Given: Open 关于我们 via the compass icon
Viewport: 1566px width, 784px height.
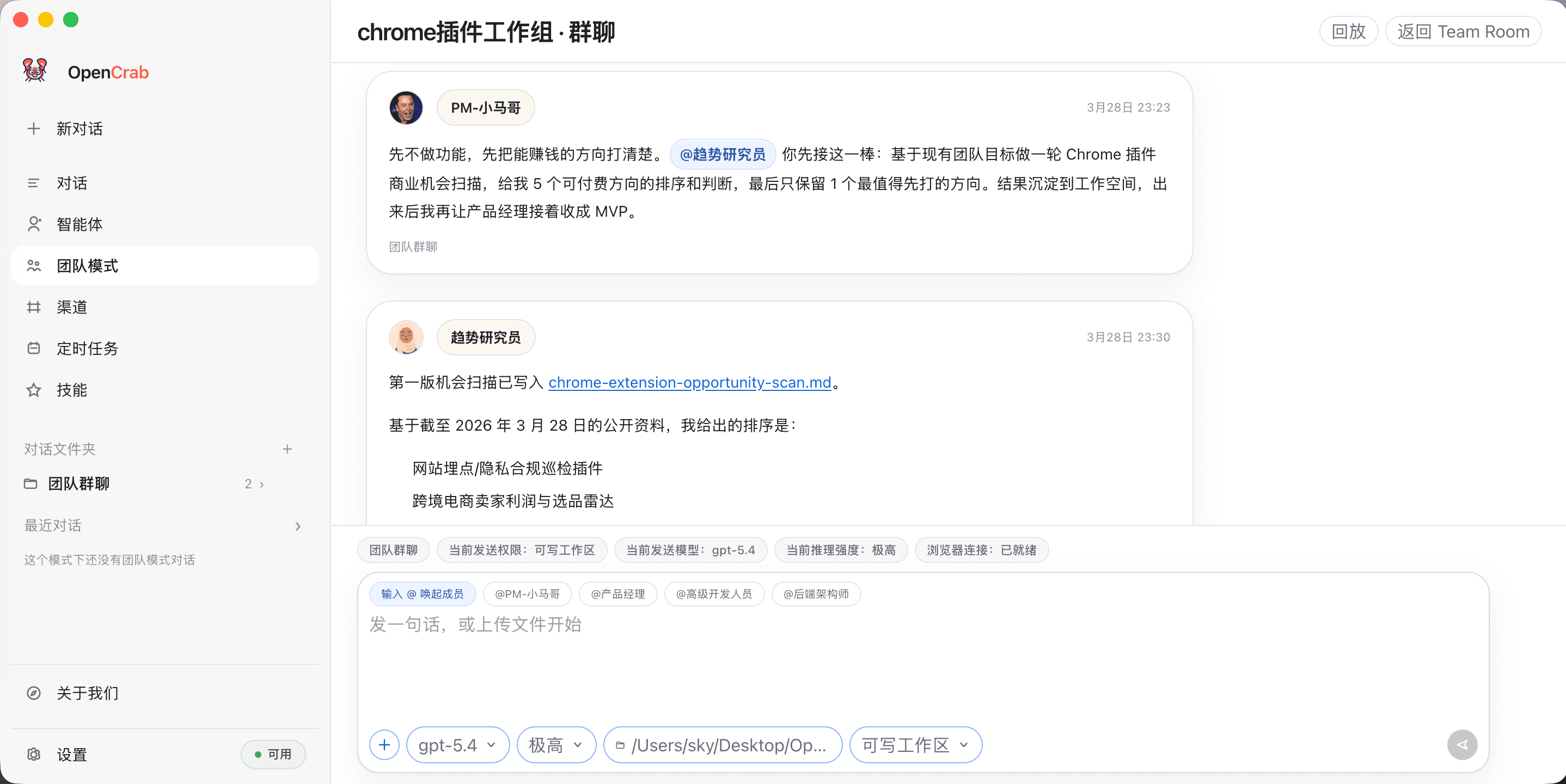Looking at the screenshot, I should click(33, 693).
